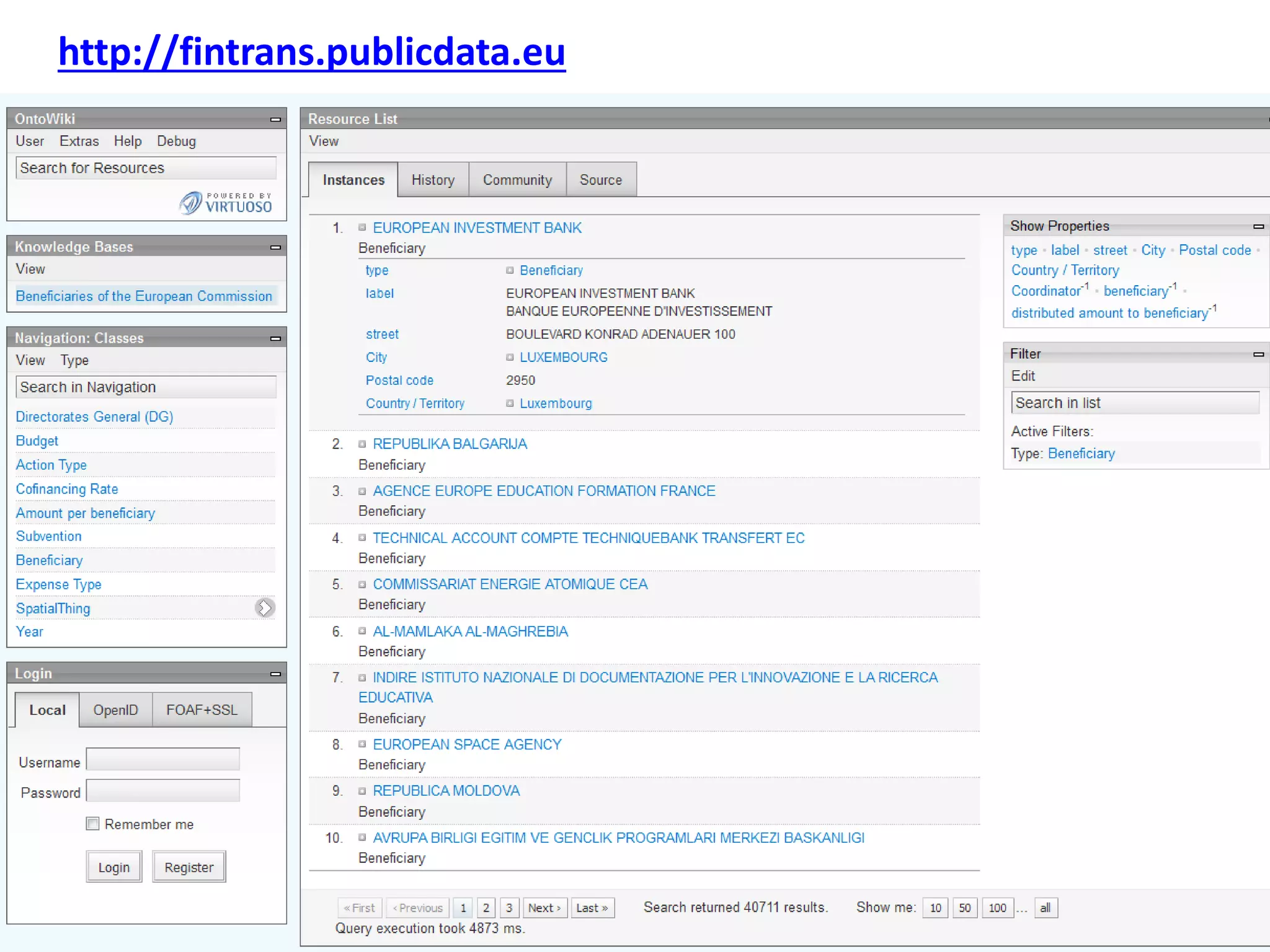Focus the Search for Resources field
Image resolution: width=1270 pixels, height=952 pixels.
coord(146,168)
